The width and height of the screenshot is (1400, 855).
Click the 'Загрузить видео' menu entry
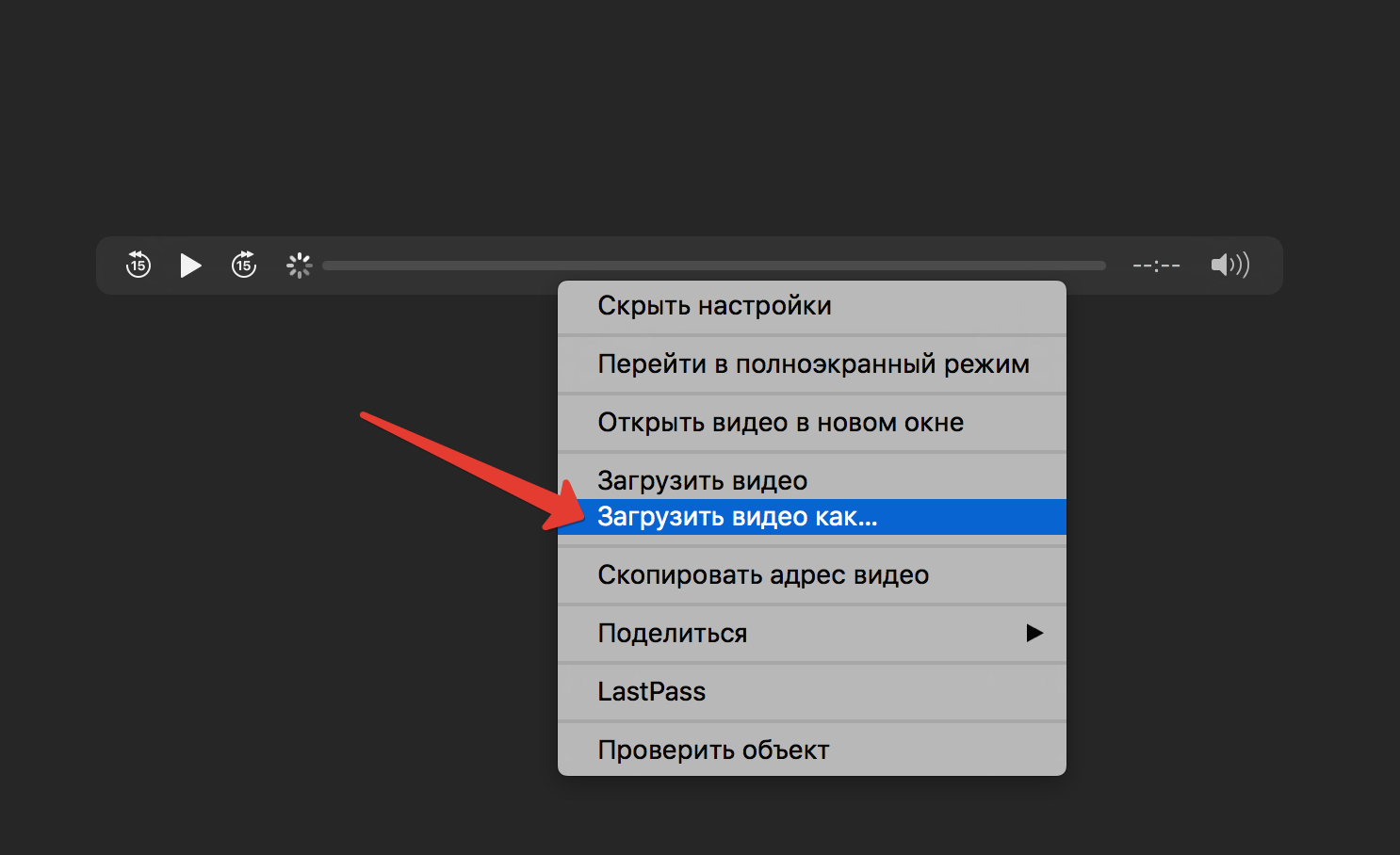(702, 480)
